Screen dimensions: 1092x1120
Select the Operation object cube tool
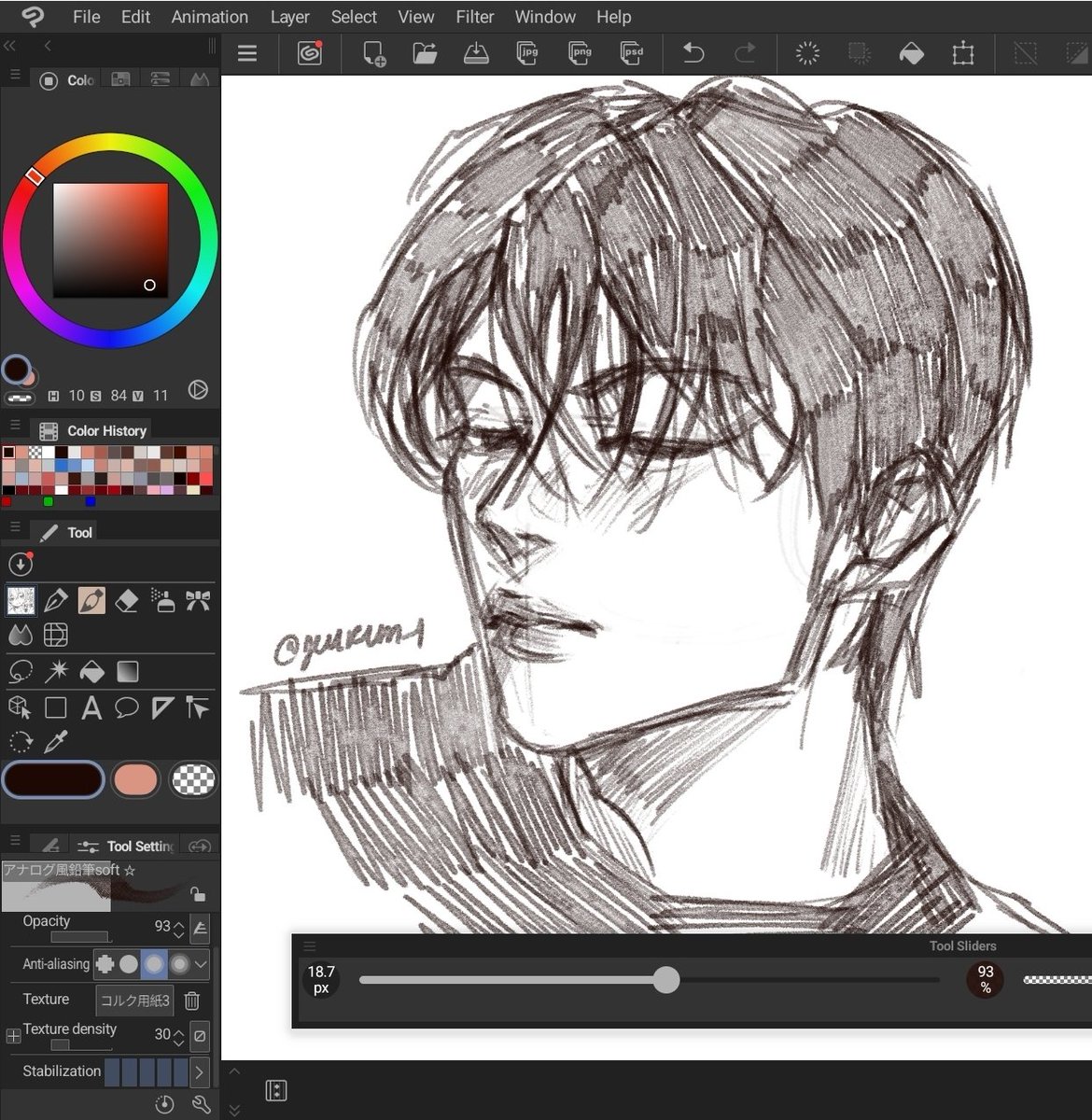click(21, 707)
